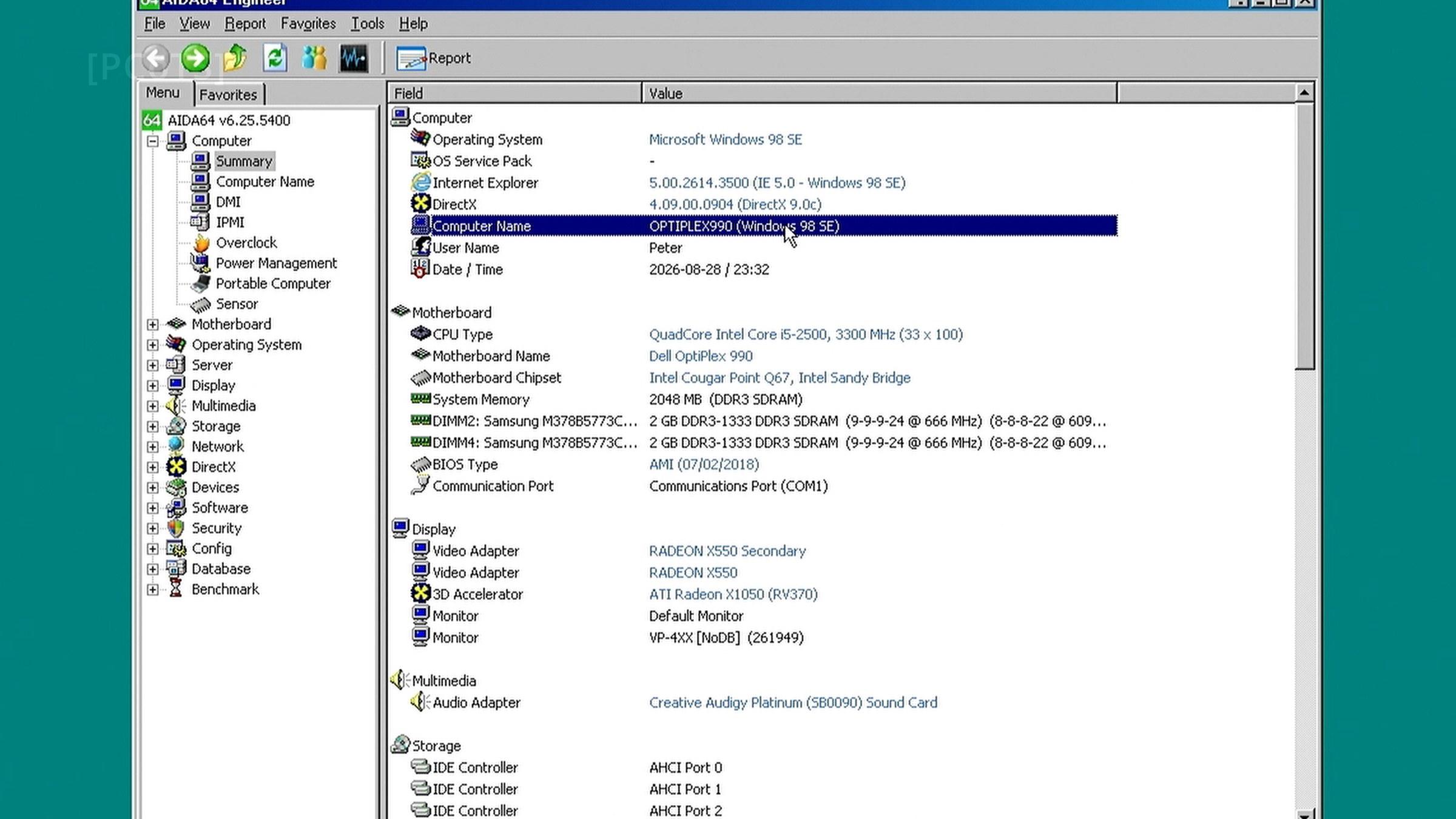Image resolution: width=1456 pixels, height=819 pixels.
Task: Click the folder Up toolbar icon
Action: tap(235, 58)
